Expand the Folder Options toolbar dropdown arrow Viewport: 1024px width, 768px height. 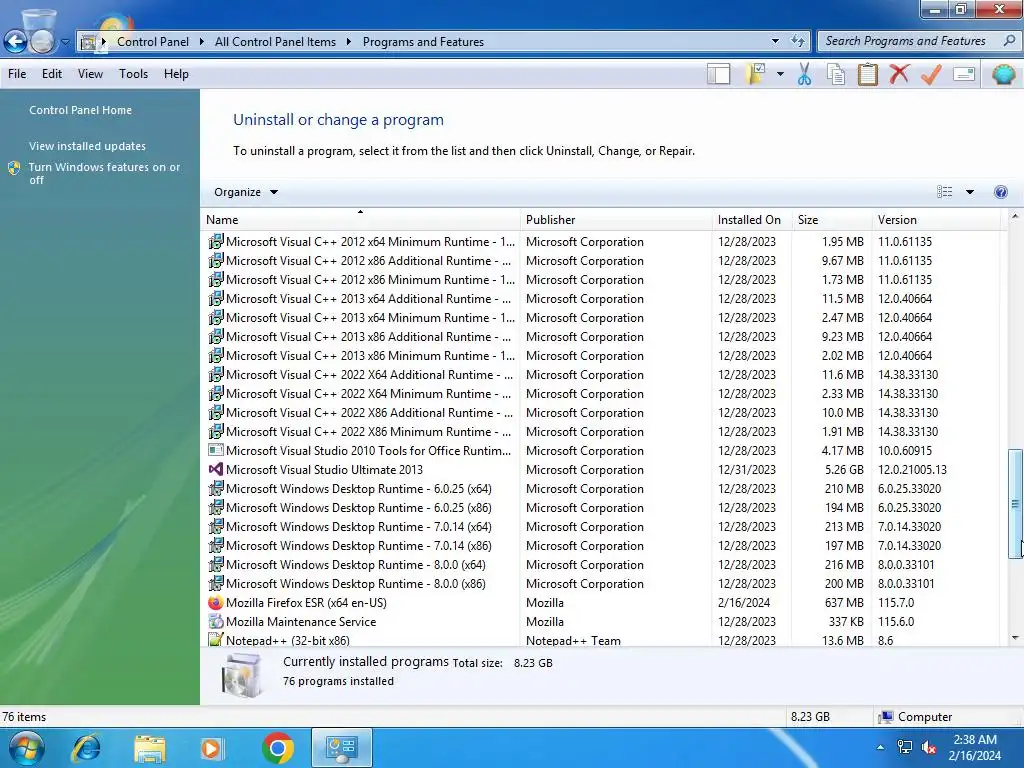point(780,74)
